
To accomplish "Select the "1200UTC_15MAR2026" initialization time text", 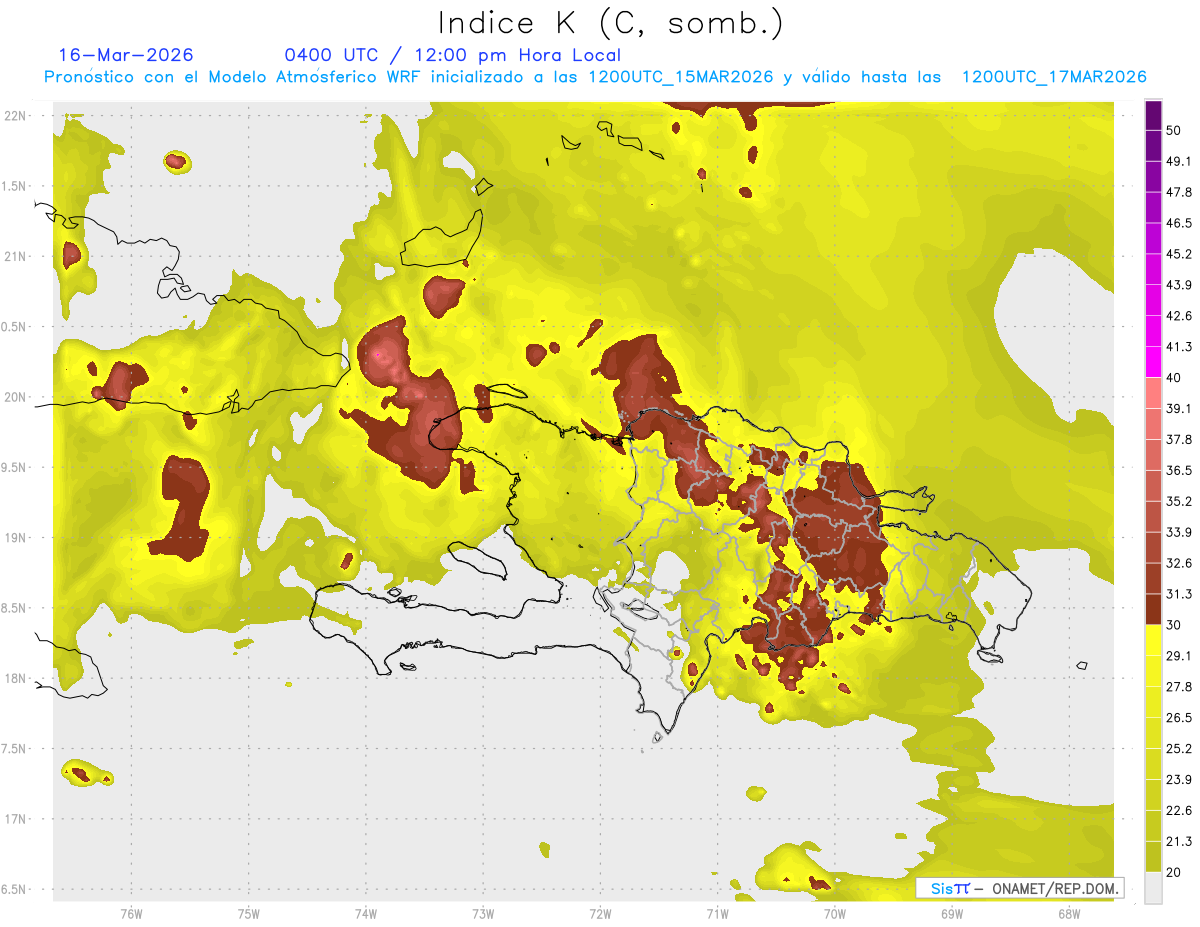I will 681,77.
